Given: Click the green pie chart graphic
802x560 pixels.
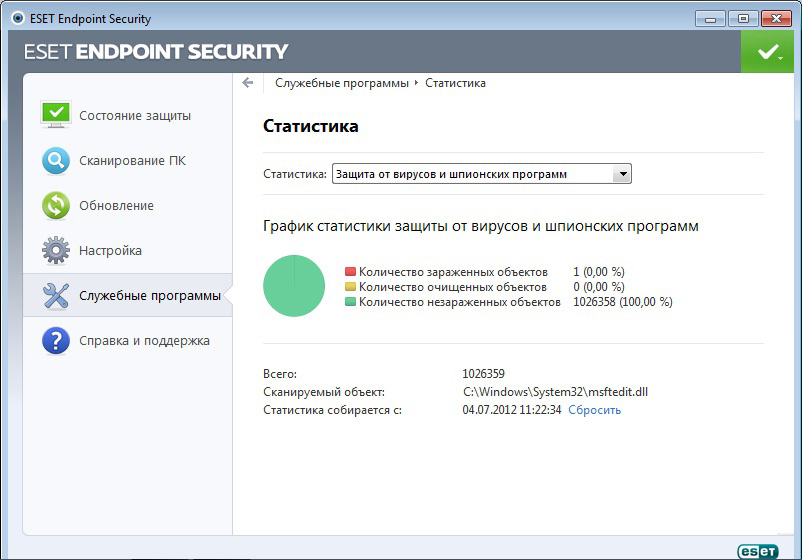Looking at the screenshot, I should pyautogui.click(x=294, y=286).
